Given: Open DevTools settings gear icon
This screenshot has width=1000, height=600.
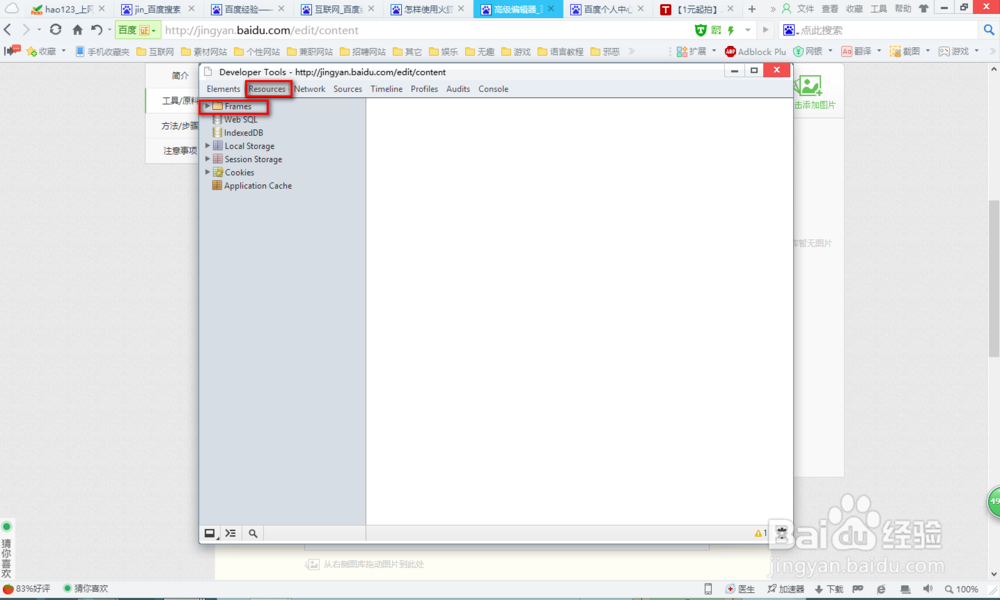Looking at the screenshot, I should [782, 533].
